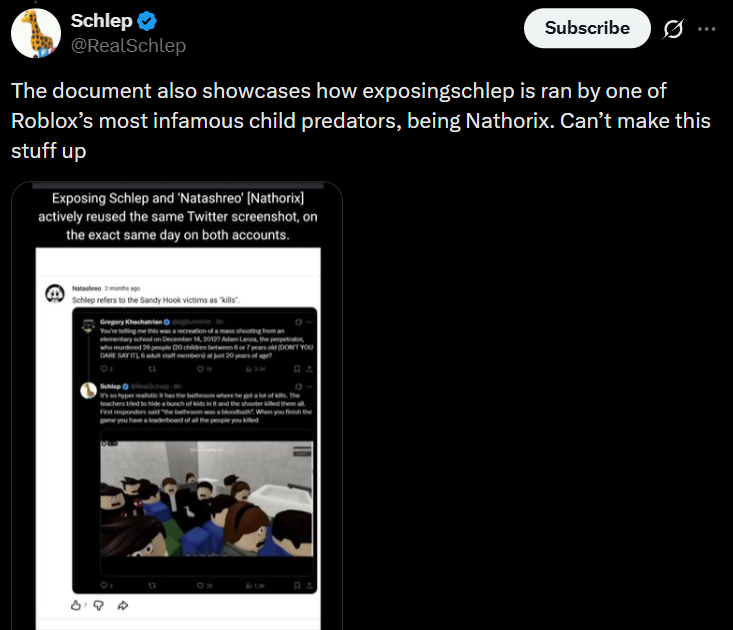Image resolution: width=733 pixels, height=630 pixels.
Task: Open the @RealSchlep handle link
Action: [128, 45]
